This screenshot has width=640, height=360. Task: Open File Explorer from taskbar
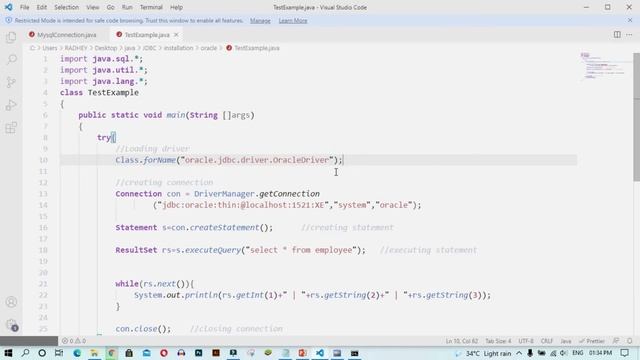pos(94,353)
